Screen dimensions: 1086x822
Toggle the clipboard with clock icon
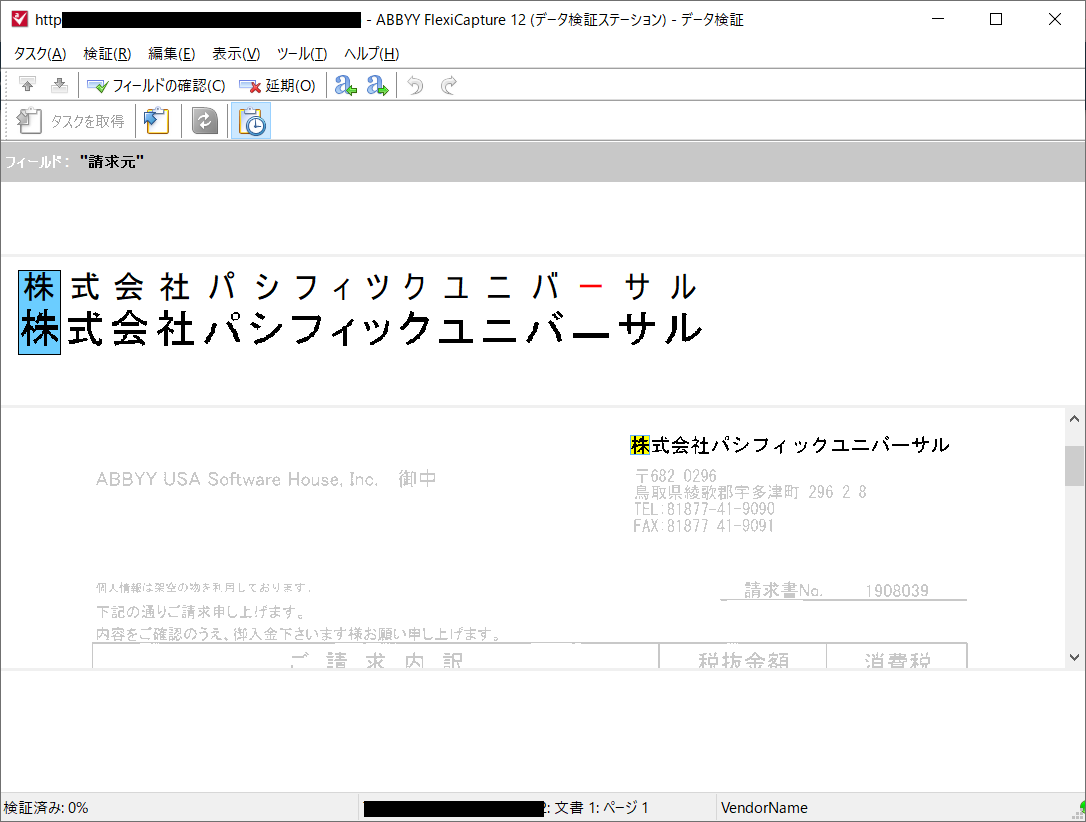(x=251, y=121)
